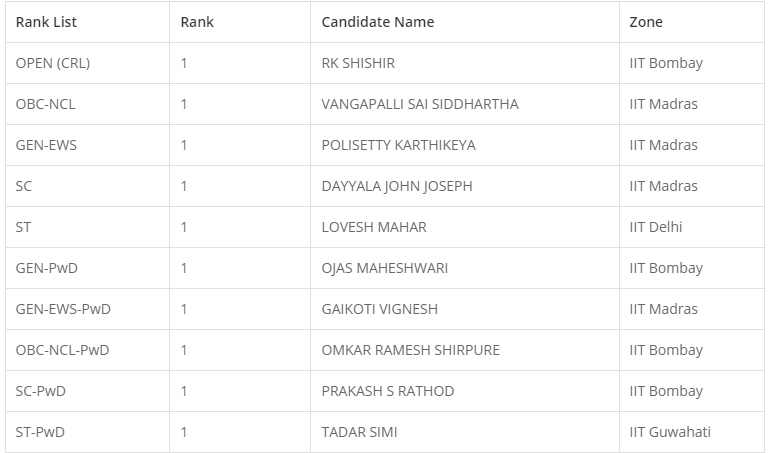Click the Rank List column header

(46, 22)
